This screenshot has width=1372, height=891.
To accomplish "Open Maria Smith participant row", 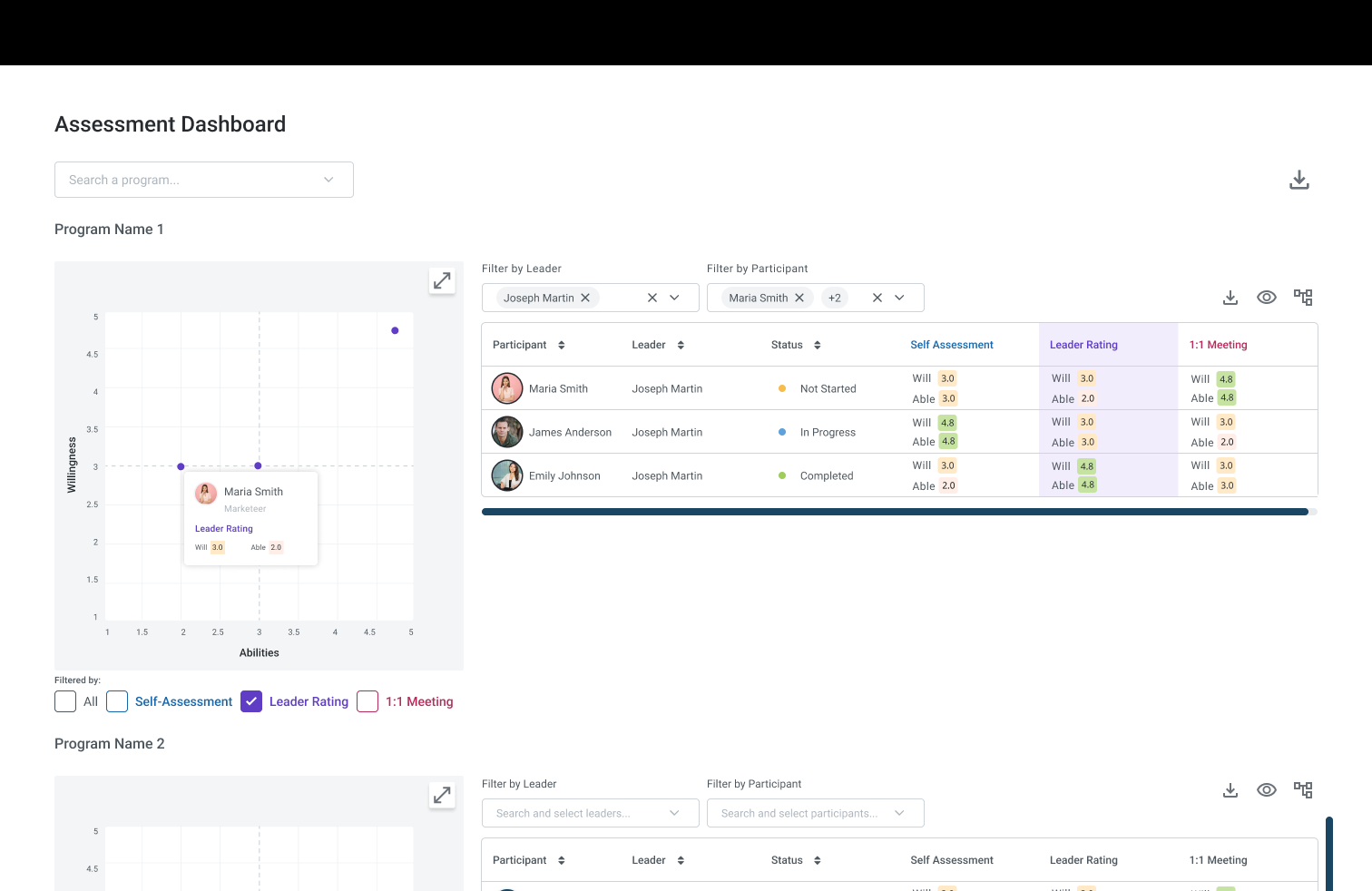I will point(899,388).
